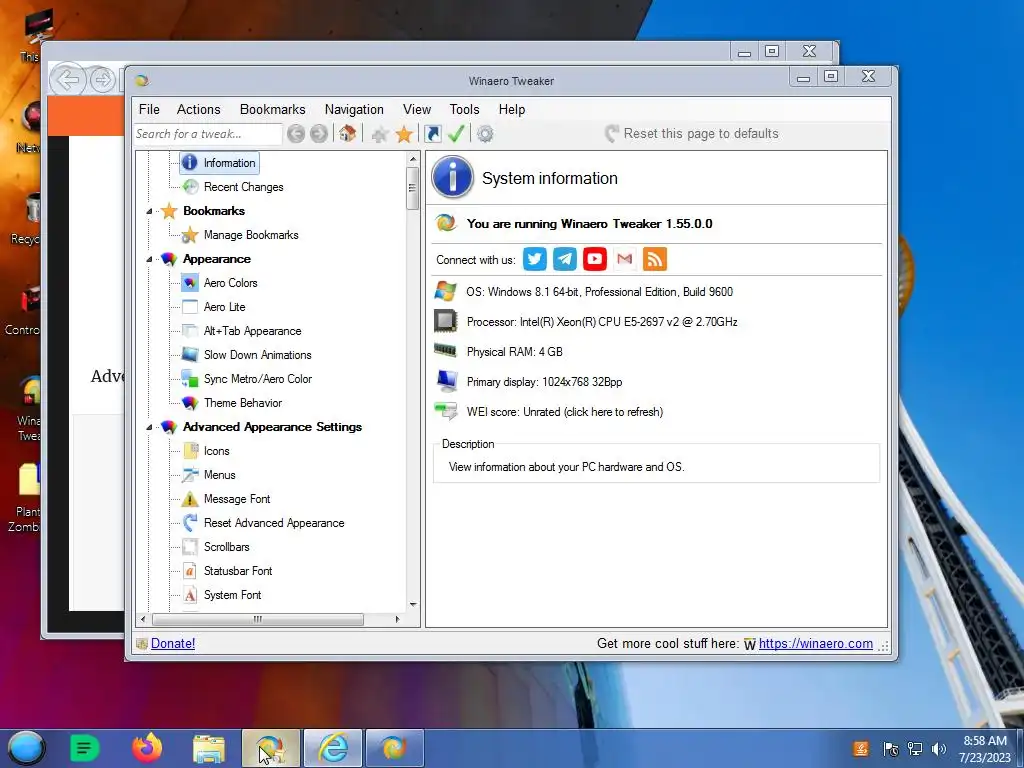The height and width of the screenshot is (768, 1024).
Task: Click the volume speaker tray icon
Action: point(939,748)
